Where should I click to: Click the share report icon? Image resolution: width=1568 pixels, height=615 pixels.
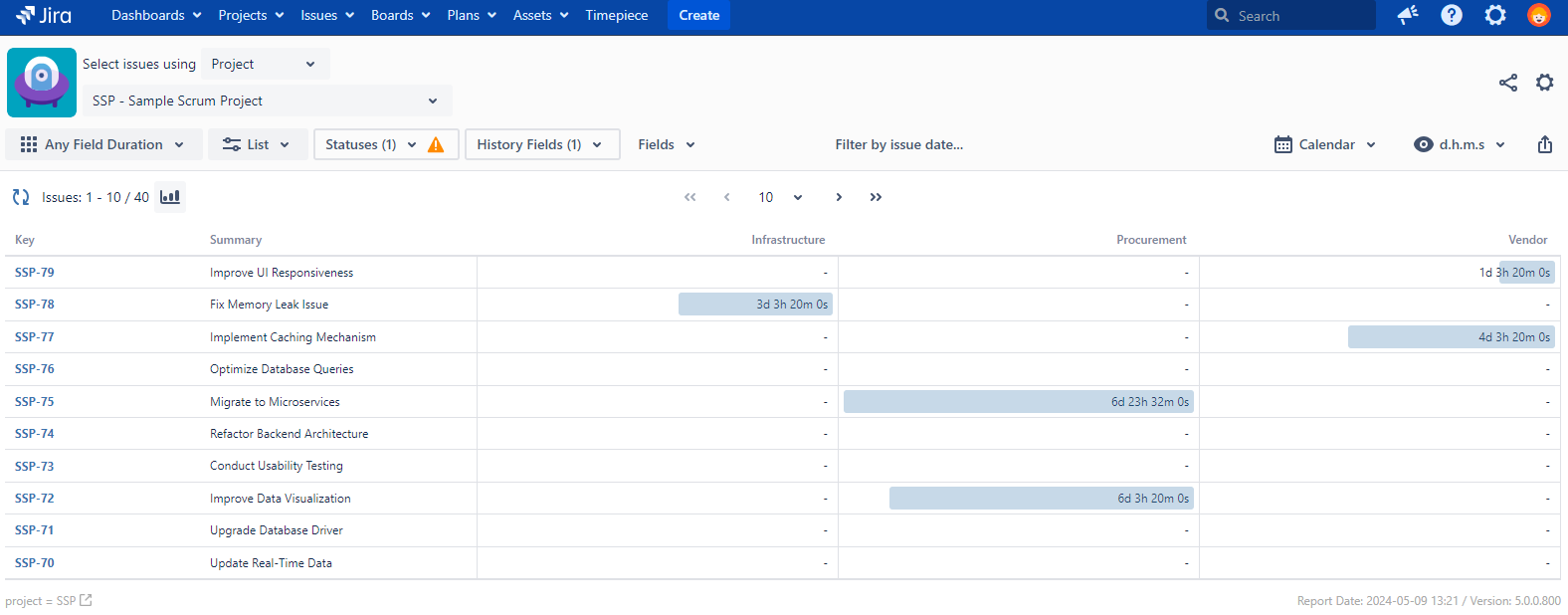pos(1508,83)
